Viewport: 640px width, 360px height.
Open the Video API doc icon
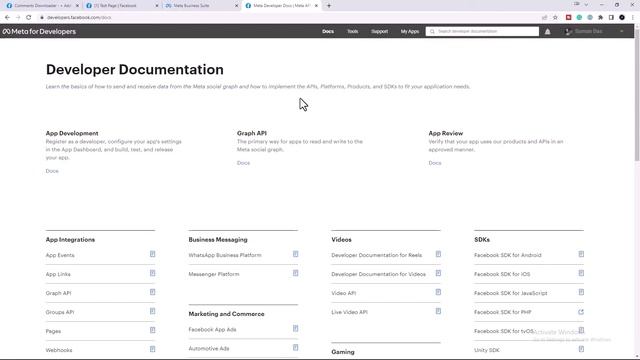(438, 292)
